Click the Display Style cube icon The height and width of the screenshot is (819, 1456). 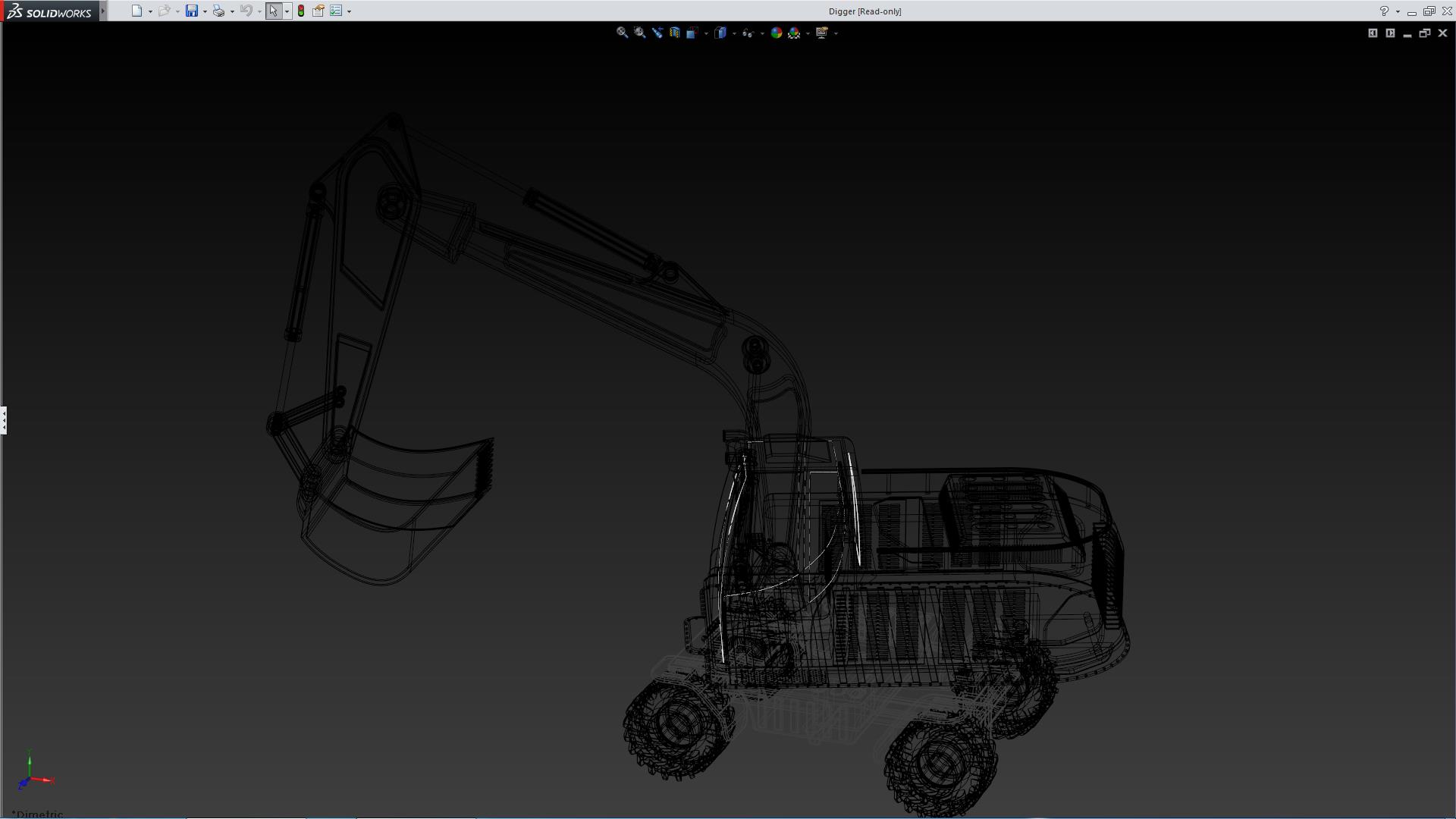[720, 33]
